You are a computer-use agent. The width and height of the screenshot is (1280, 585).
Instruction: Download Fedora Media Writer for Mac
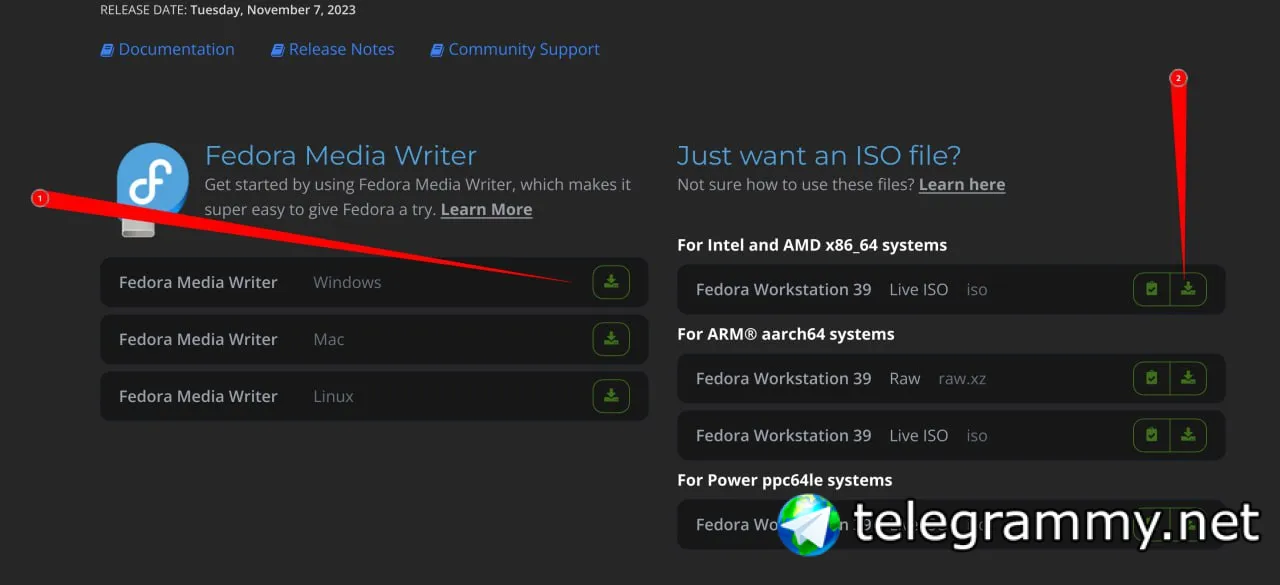pos(611,339)
